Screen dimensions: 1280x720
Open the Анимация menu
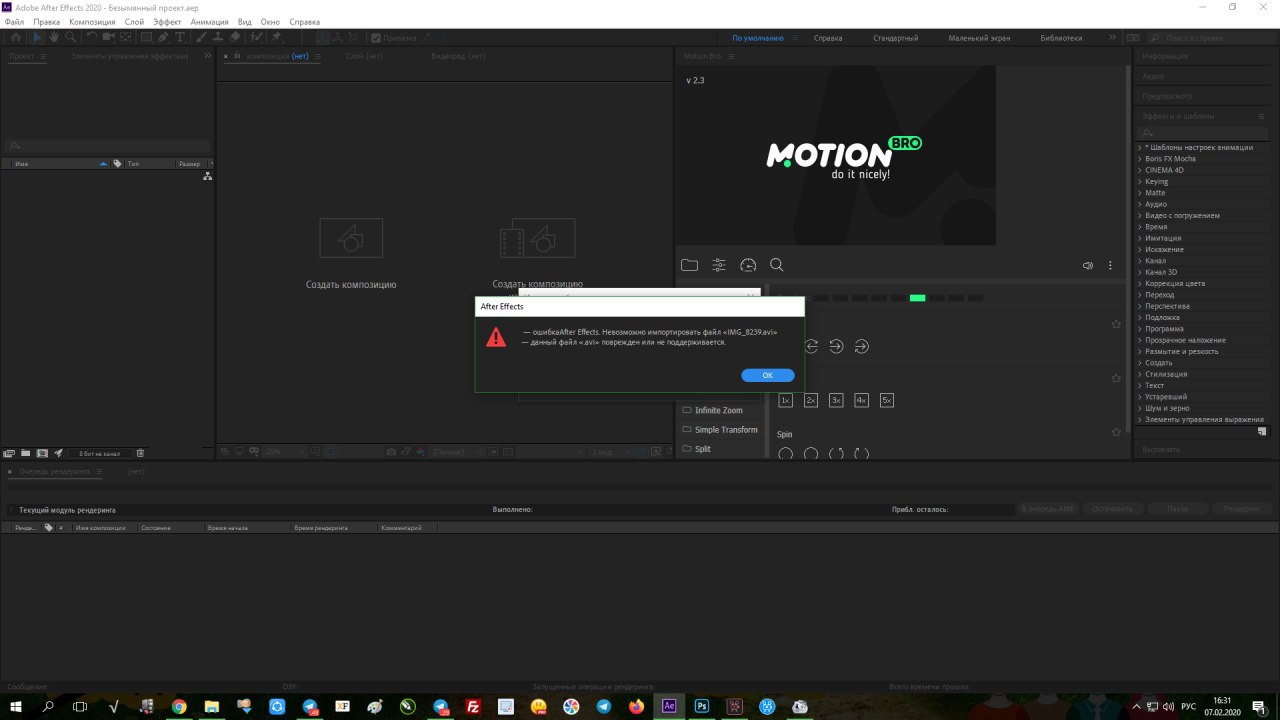point(209,21)
